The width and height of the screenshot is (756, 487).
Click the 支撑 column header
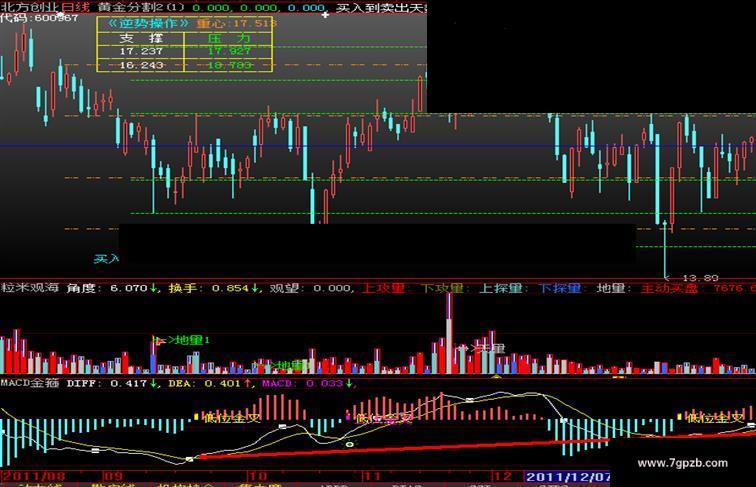141,38
